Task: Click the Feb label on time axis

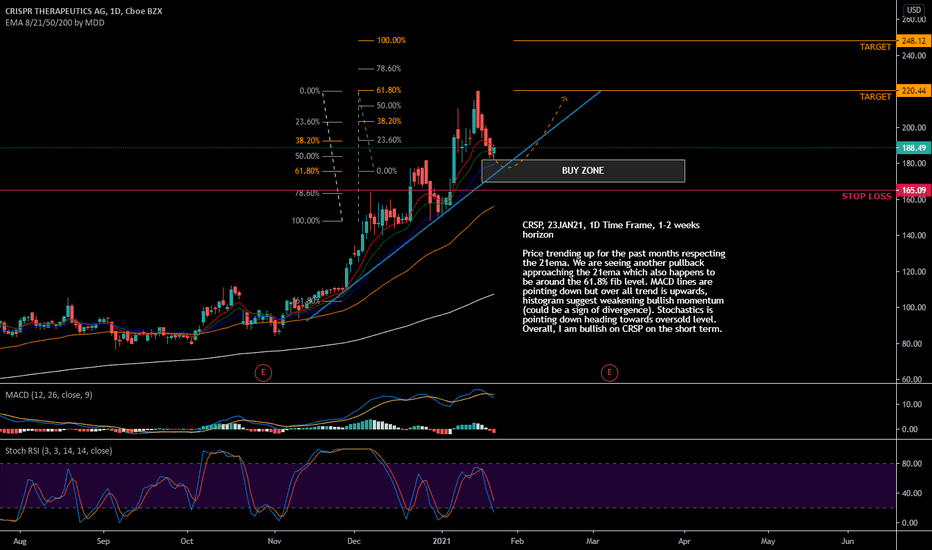Action: coord(517,541)
